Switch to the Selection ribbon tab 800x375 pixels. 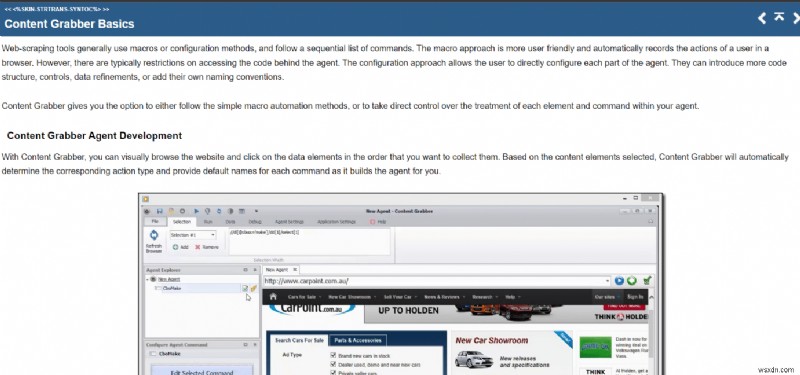point(181,222)
